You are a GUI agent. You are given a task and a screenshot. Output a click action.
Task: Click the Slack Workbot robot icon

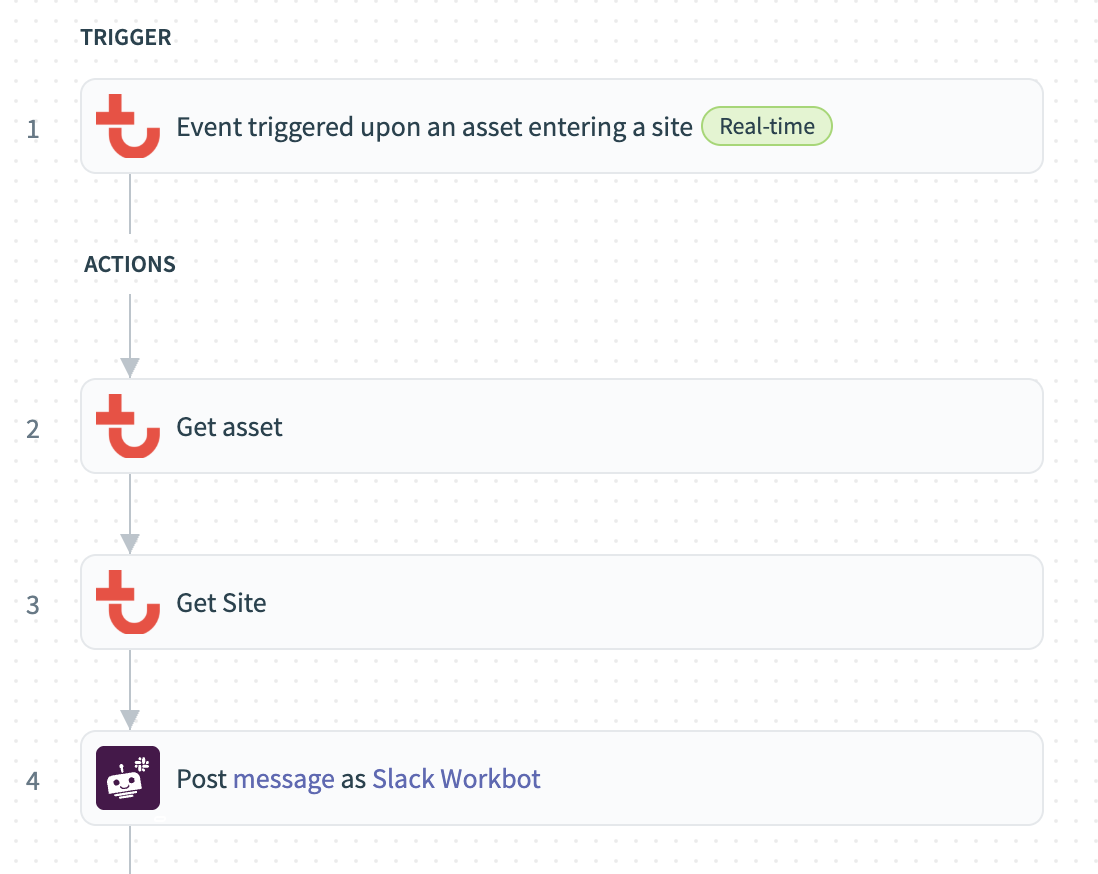point(128,778)
